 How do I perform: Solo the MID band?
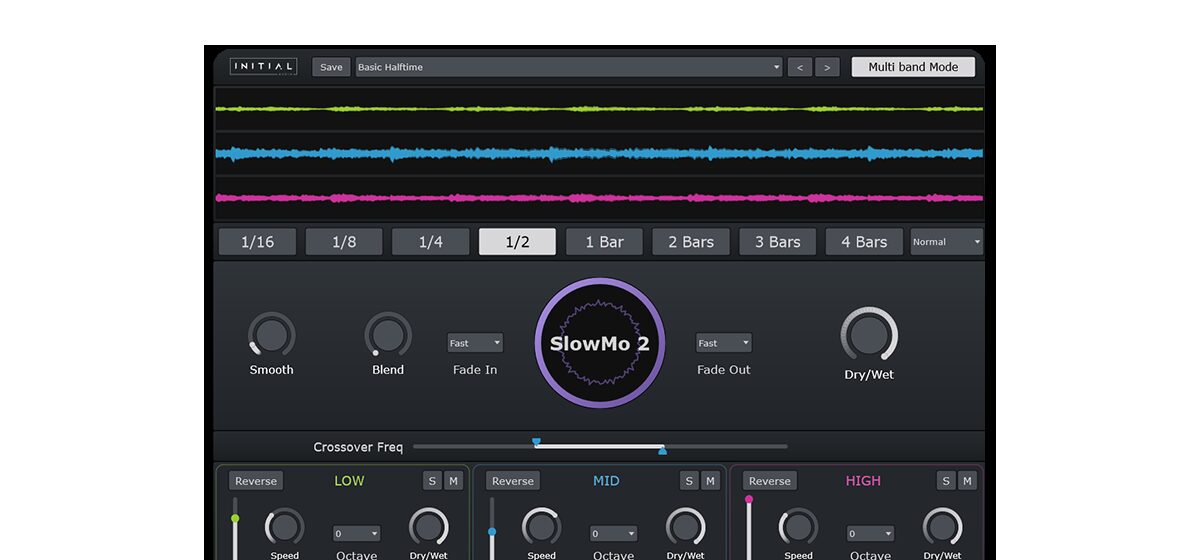(x=689, y=481)
